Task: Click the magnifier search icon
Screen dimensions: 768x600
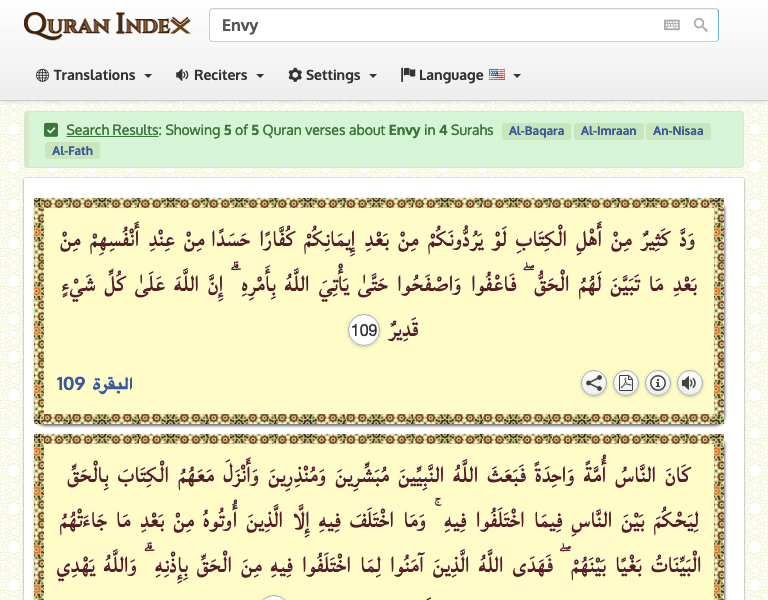Action: click(x=701, y=26)
